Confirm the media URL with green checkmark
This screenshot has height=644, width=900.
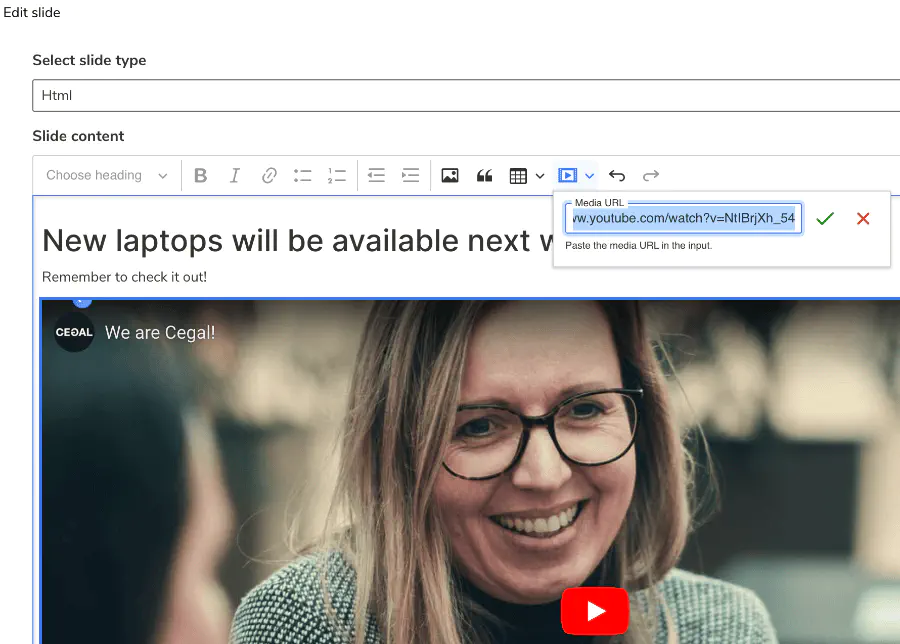(825, 218)
